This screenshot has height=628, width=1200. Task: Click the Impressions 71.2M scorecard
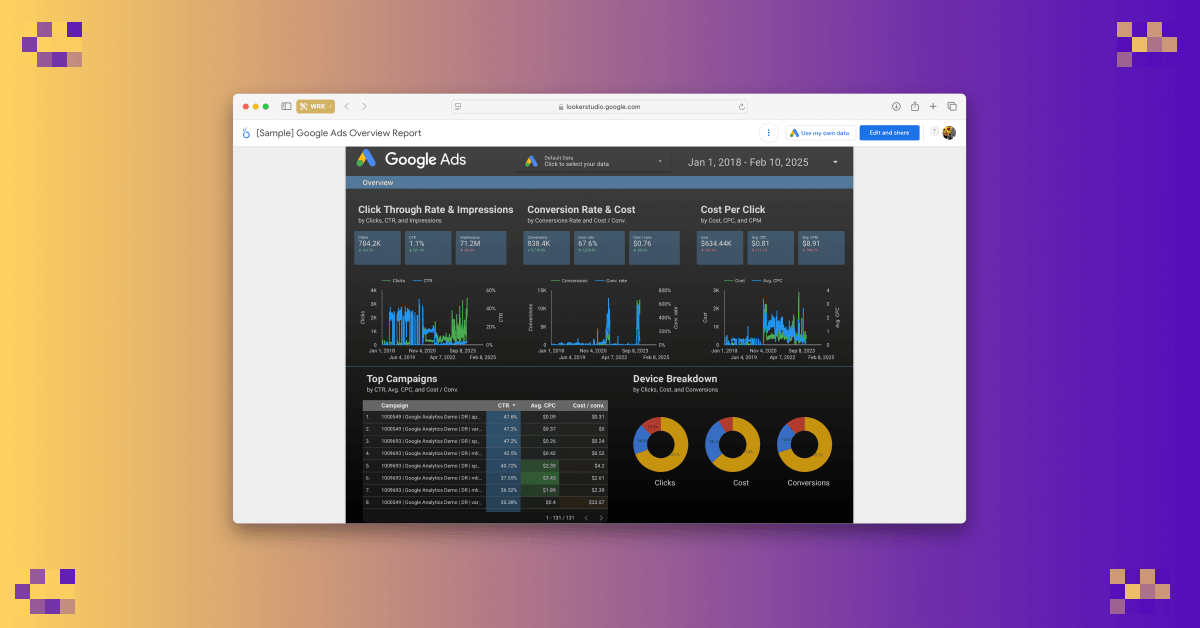click(479, 248)
